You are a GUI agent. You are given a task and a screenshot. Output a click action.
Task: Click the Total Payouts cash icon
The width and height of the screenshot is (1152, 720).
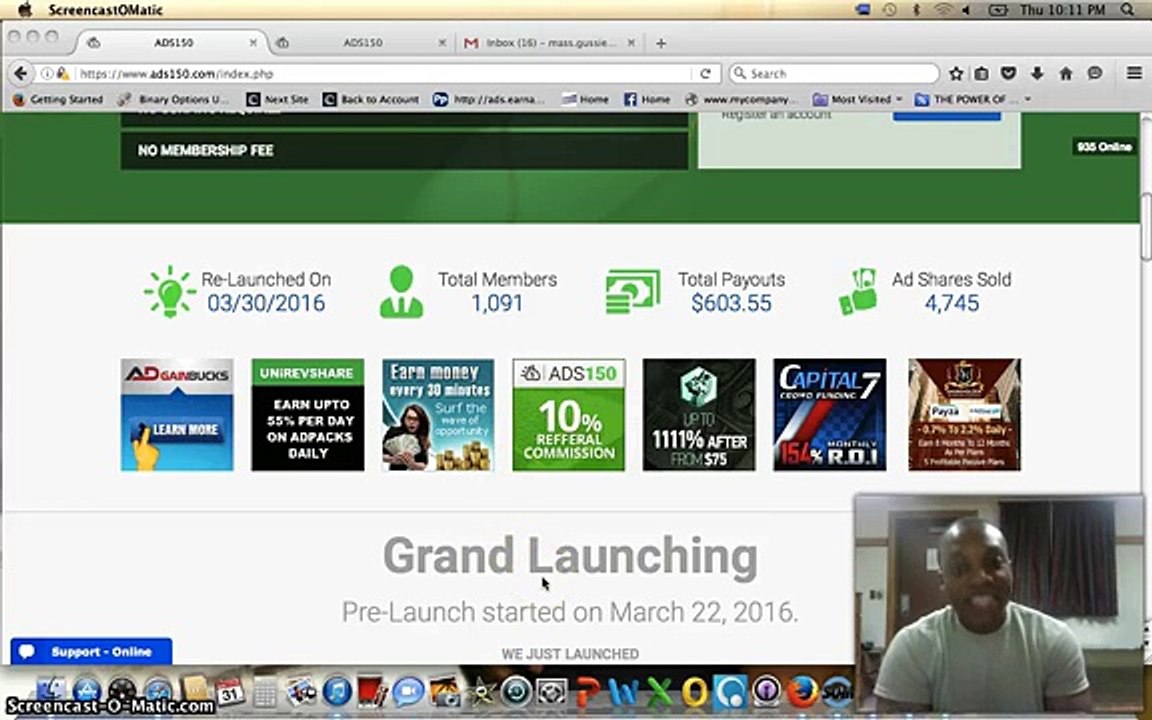pyautogui.click(x=633, y=292)
